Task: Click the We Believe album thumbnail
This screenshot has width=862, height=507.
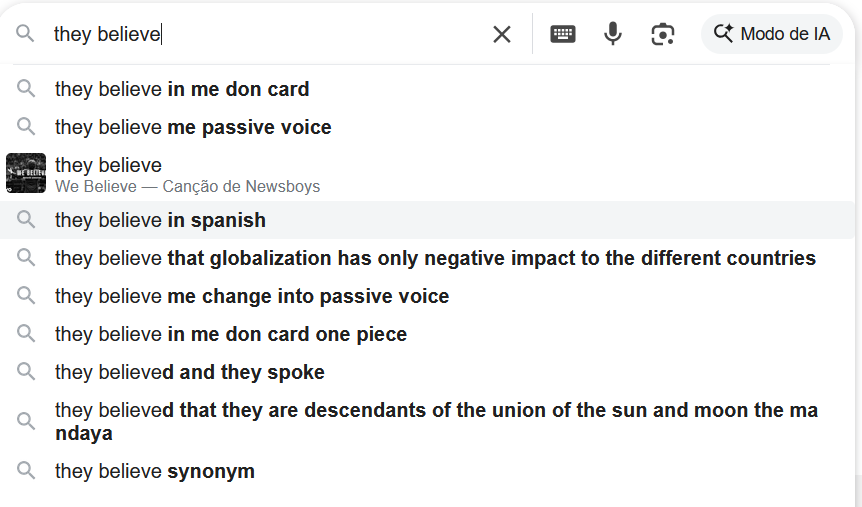Action: 26,173
